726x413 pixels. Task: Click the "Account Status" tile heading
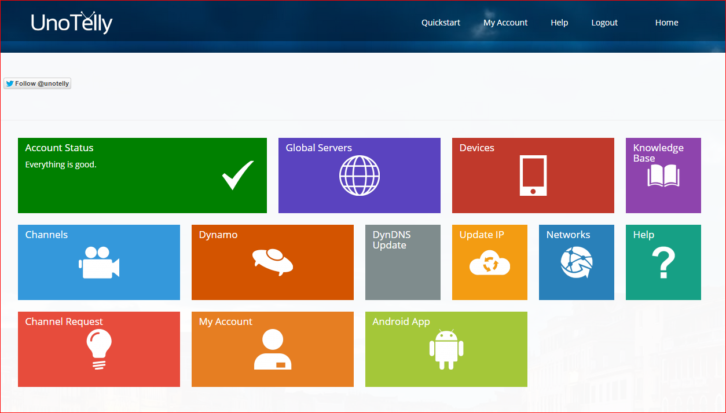pyautogui.click(x=59, y=148)
